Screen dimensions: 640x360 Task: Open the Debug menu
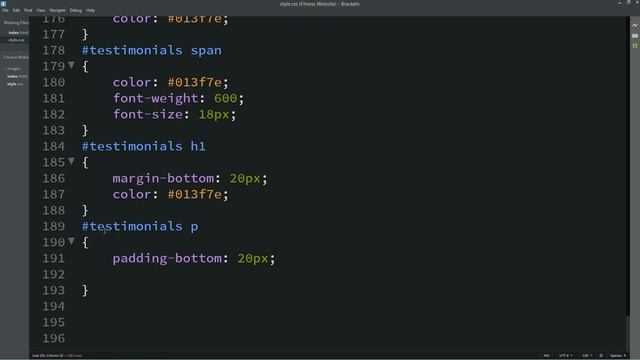(x=76, y=10)
